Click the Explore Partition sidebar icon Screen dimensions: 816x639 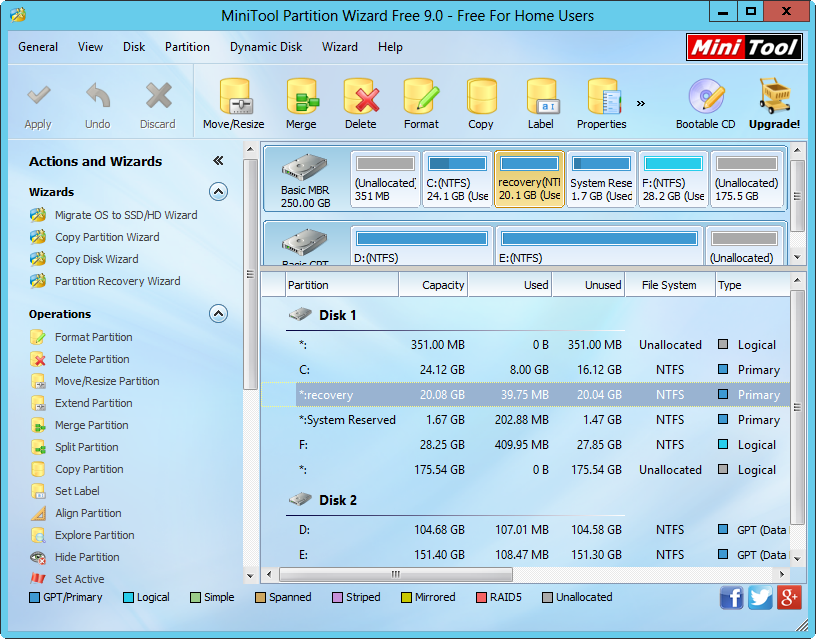[38, 535]
